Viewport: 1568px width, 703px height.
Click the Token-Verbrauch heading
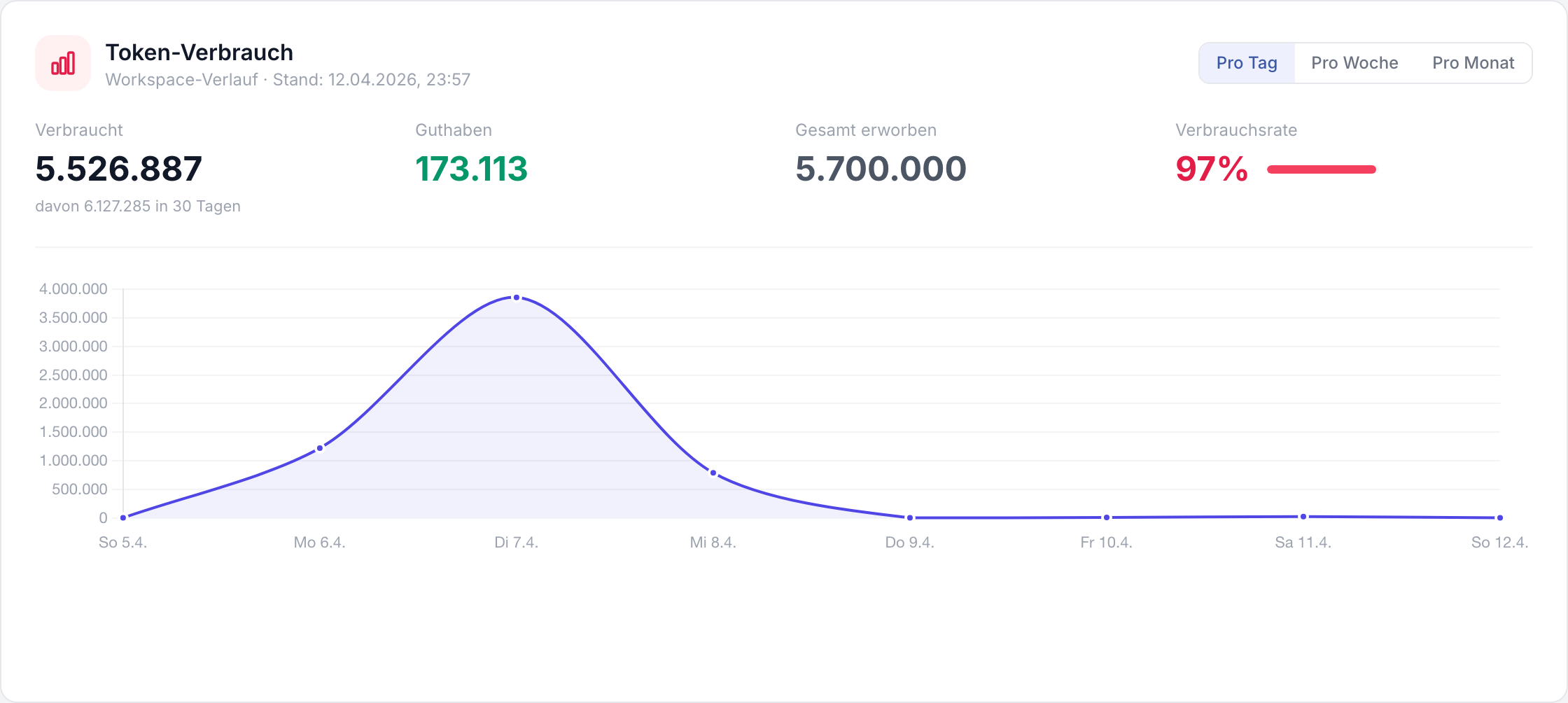(199, 53)
